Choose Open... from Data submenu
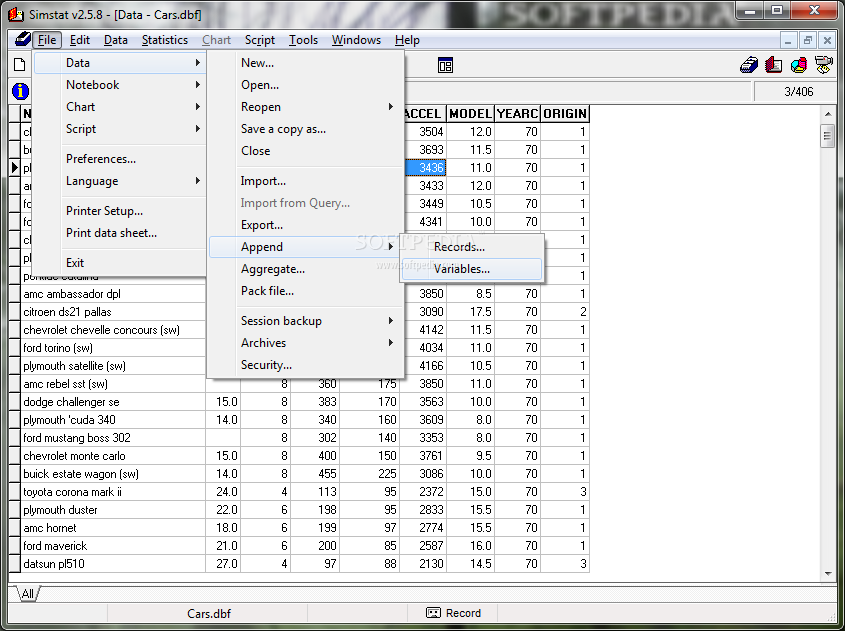Image resolution: width=845 pixels, height=631 pixels. point(306,85)
